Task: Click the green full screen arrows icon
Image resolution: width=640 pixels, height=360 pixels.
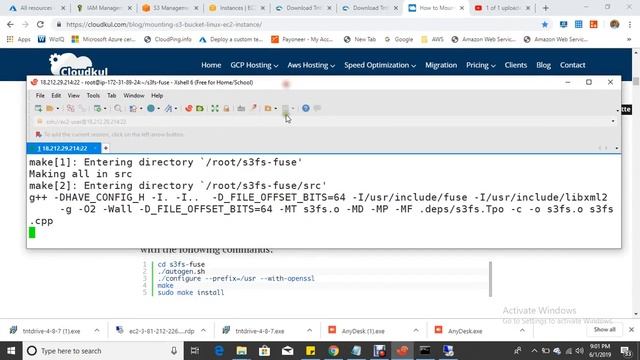Action: click(215, 108)
